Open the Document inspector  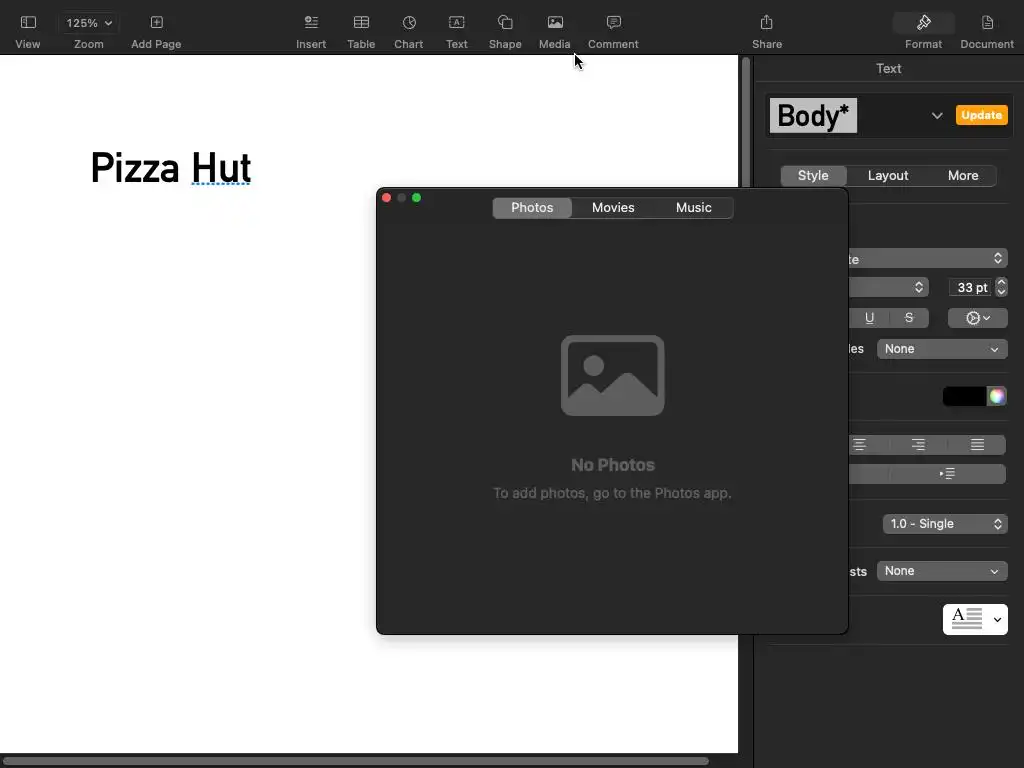(987, 23)
